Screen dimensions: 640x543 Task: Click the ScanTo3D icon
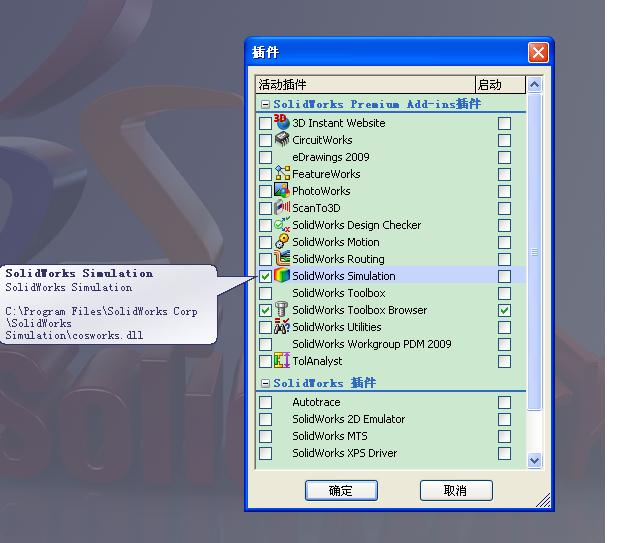point(282,208)
